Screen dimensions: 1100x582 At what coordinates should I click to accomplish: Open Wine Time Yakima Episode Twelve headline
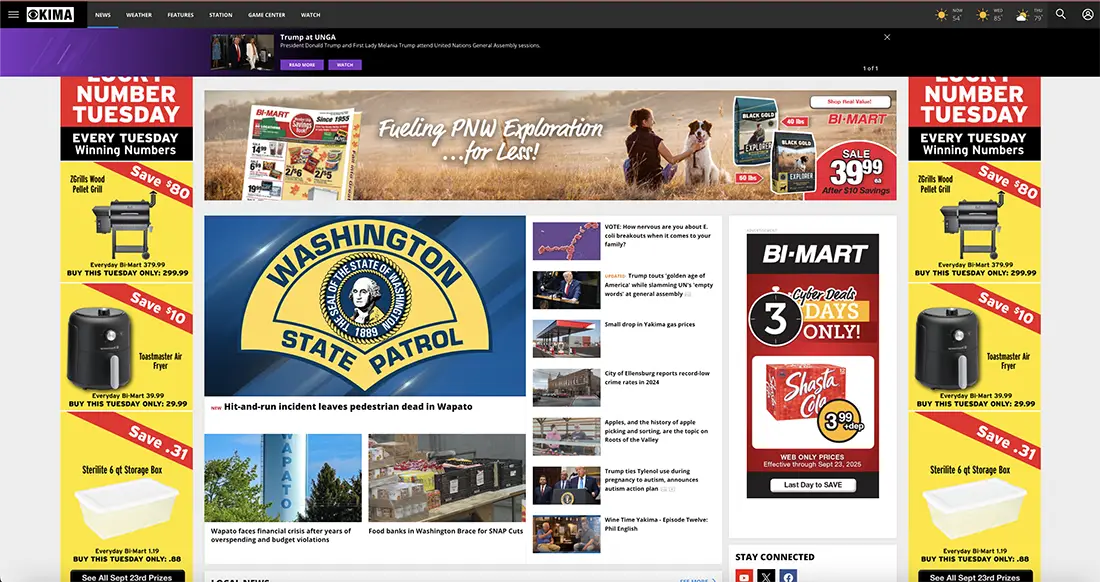click(656, 525)
